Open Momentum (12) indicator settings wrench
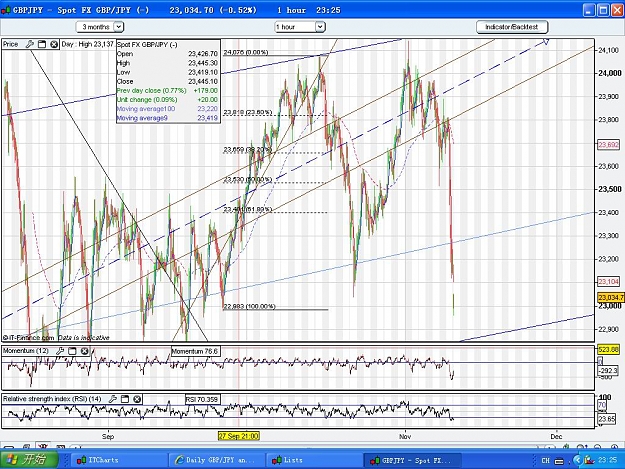Image resolution: width=625 pixels, height=469 pixels. tap(60, 351)
